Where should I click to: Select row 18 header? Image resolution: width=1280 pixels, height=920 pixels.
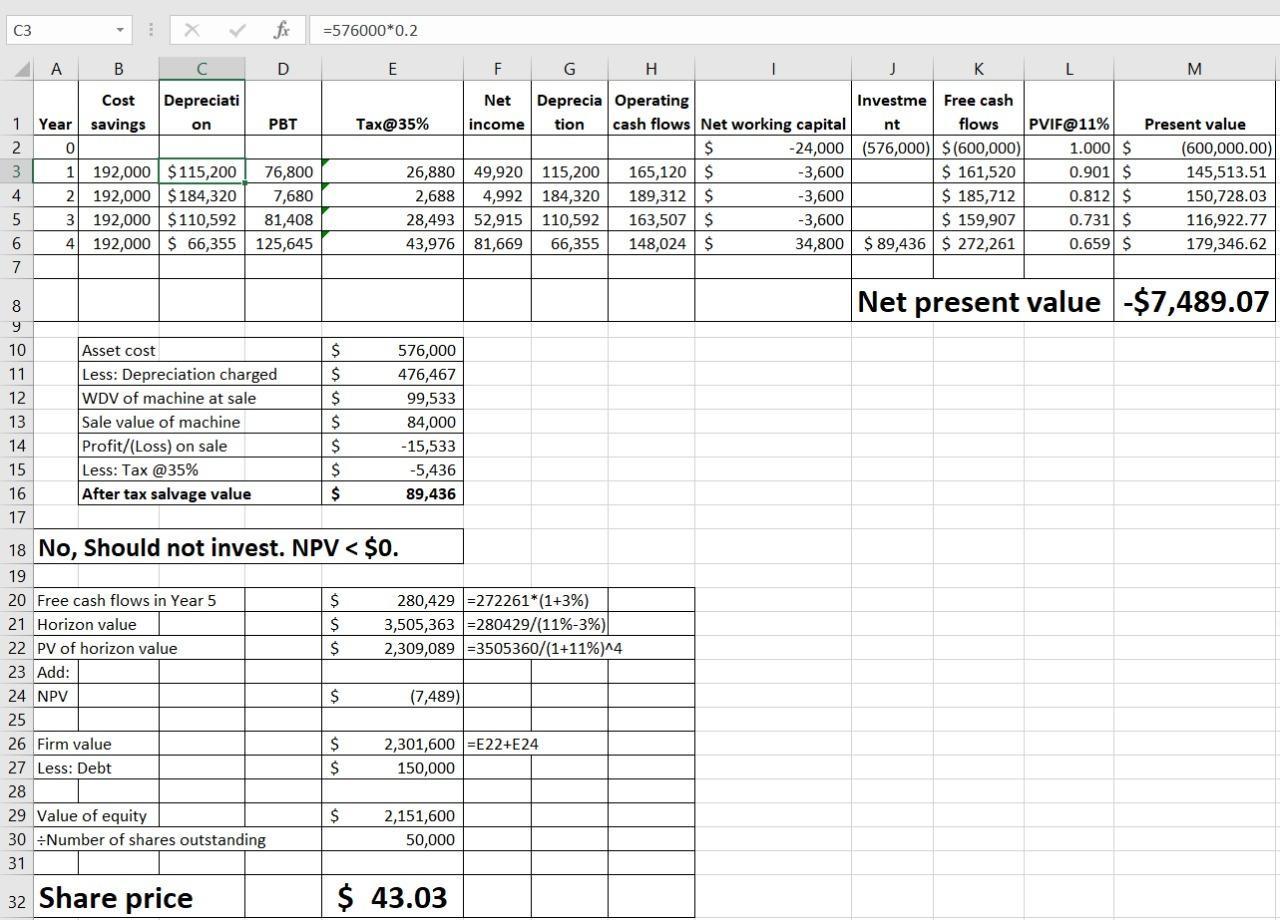coord(17,548)
